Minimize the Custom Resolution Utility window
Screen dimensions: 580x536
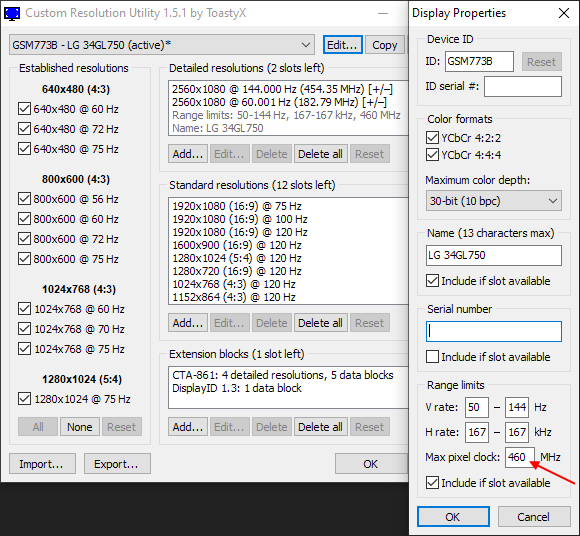pyautogui.click(x=383, y=13)
